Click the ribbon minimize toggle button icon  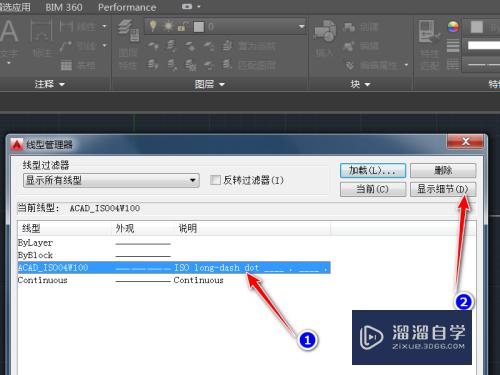pos(187,7)
